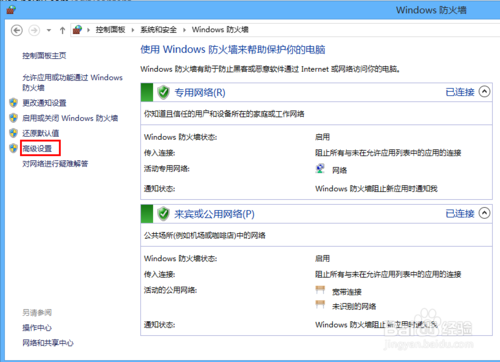Expand the arrow after 控制面板 breadcrumb
The image size is (500, 362).
click(133, 30)
